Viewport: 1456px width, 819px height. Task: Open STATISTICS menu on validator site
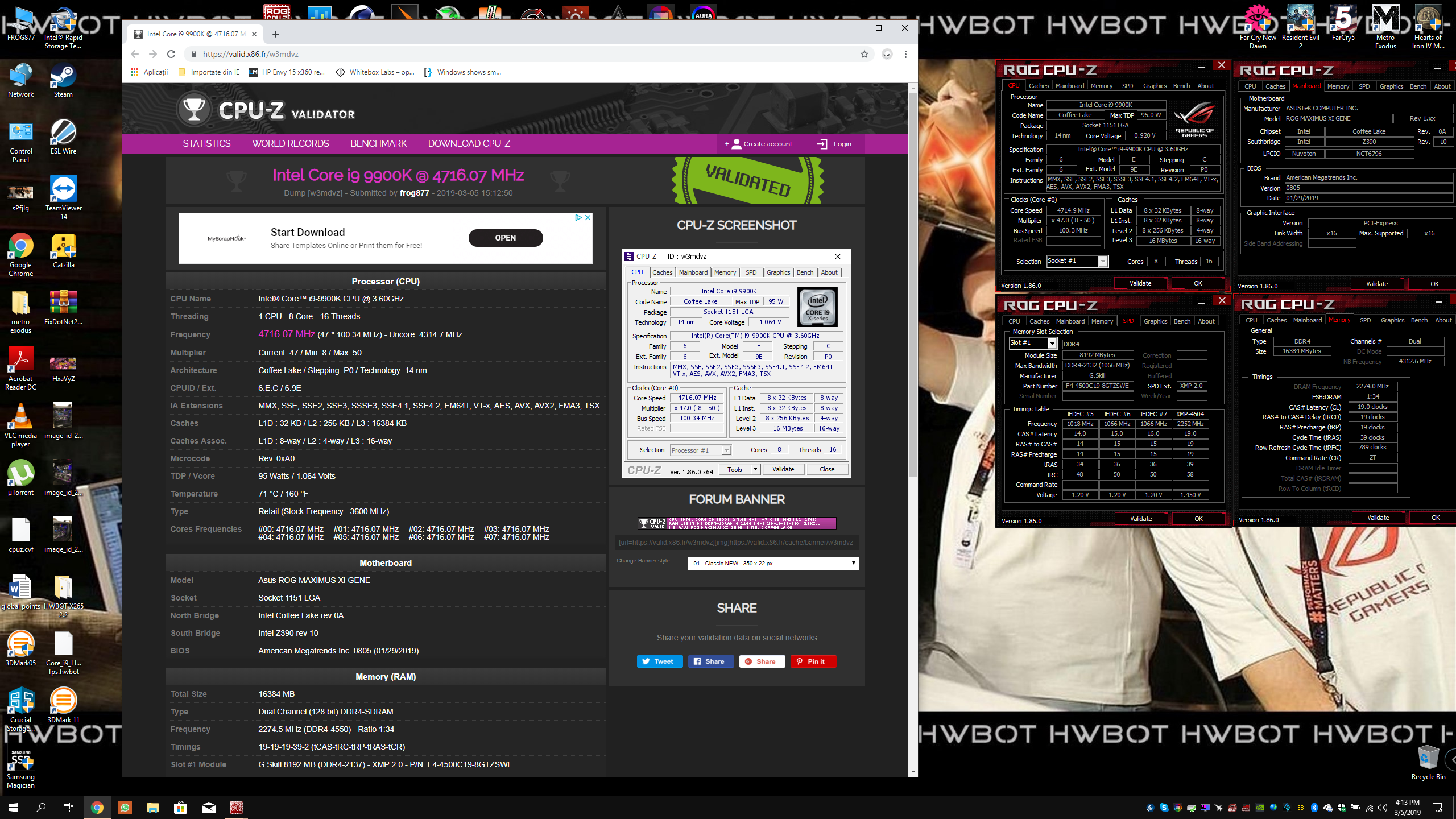[206, 143]
